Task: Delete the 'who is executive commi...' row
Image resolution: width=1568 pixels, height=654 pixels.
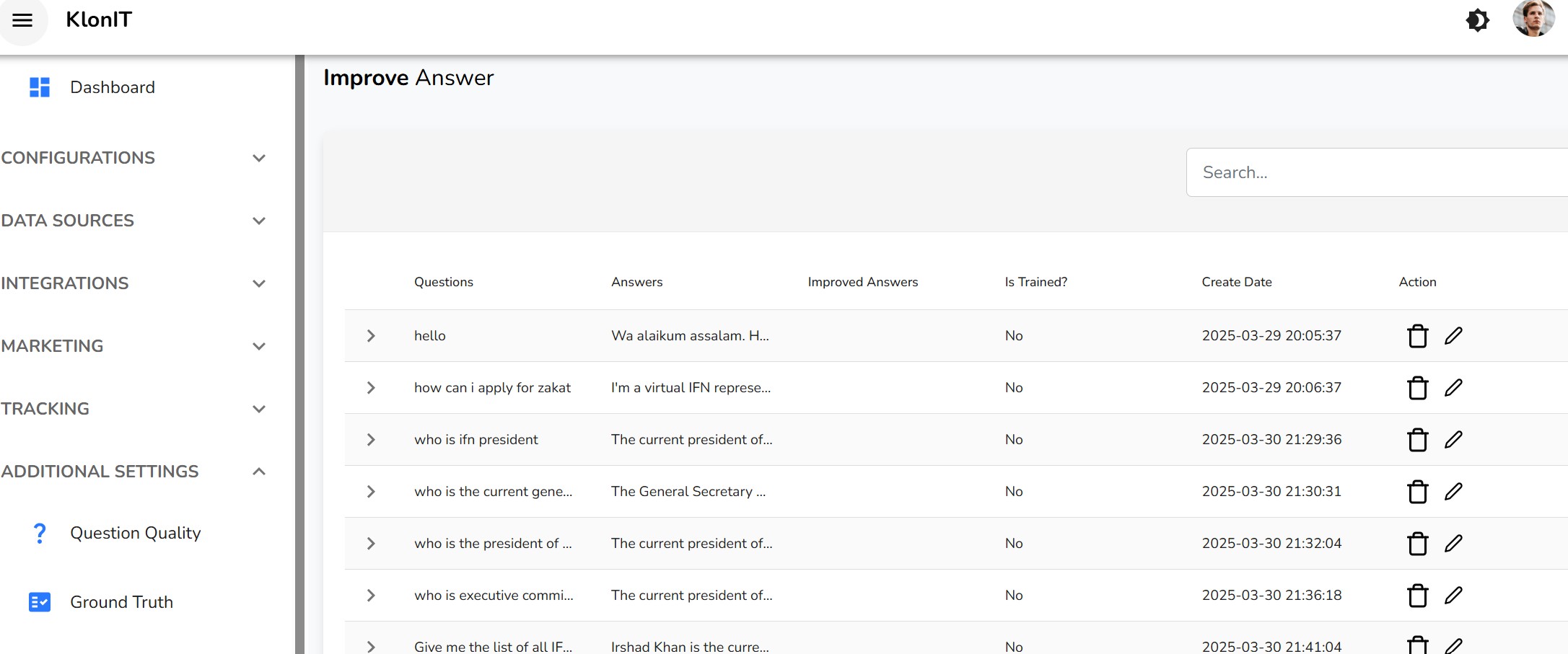Action: pyautogui.click(x=1417, y=596)
